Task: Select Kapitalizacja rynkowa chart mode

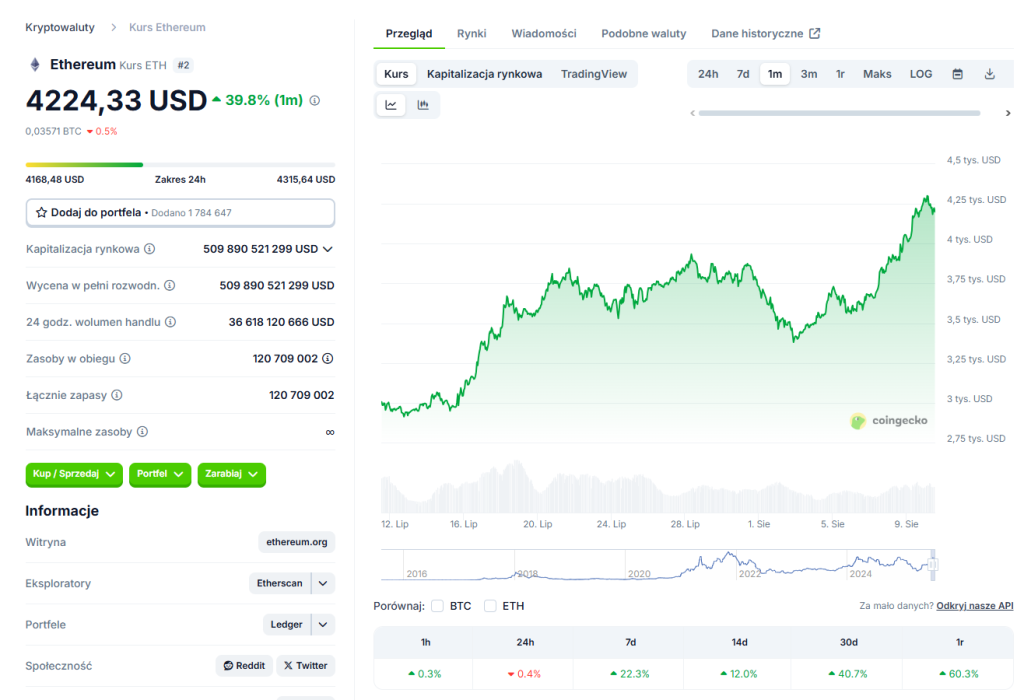Action: pyautogui.click(x=485, y=74)
